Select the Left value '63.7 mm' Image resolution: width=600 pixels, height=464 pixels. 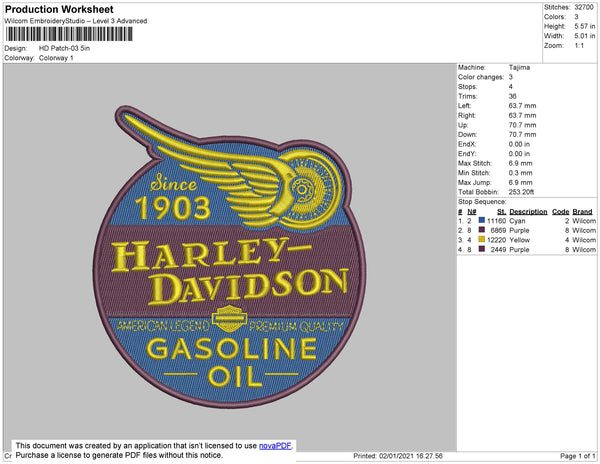pos(522,106)
